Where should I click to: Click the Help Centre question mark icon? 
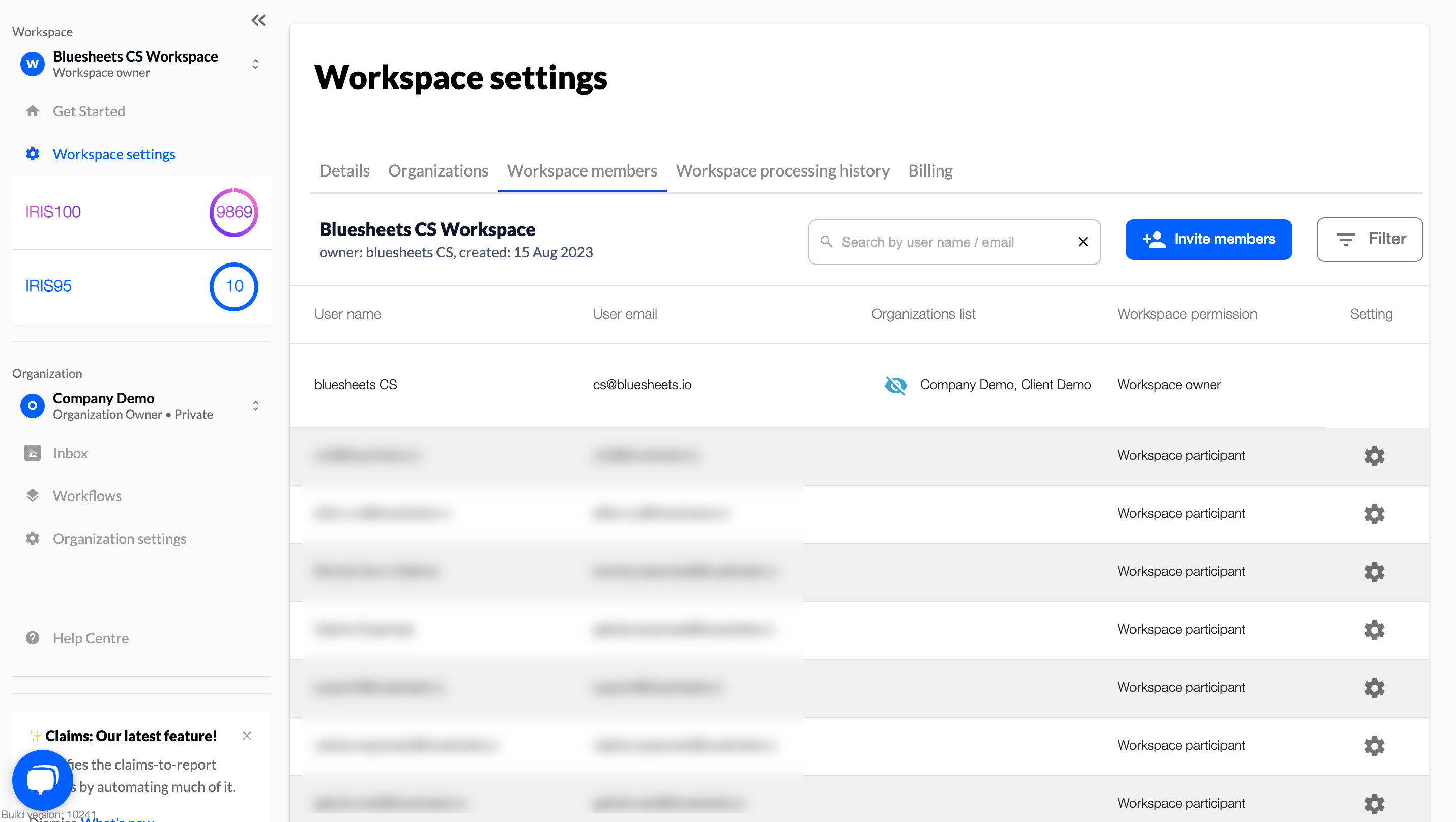(x=32, y=638)
